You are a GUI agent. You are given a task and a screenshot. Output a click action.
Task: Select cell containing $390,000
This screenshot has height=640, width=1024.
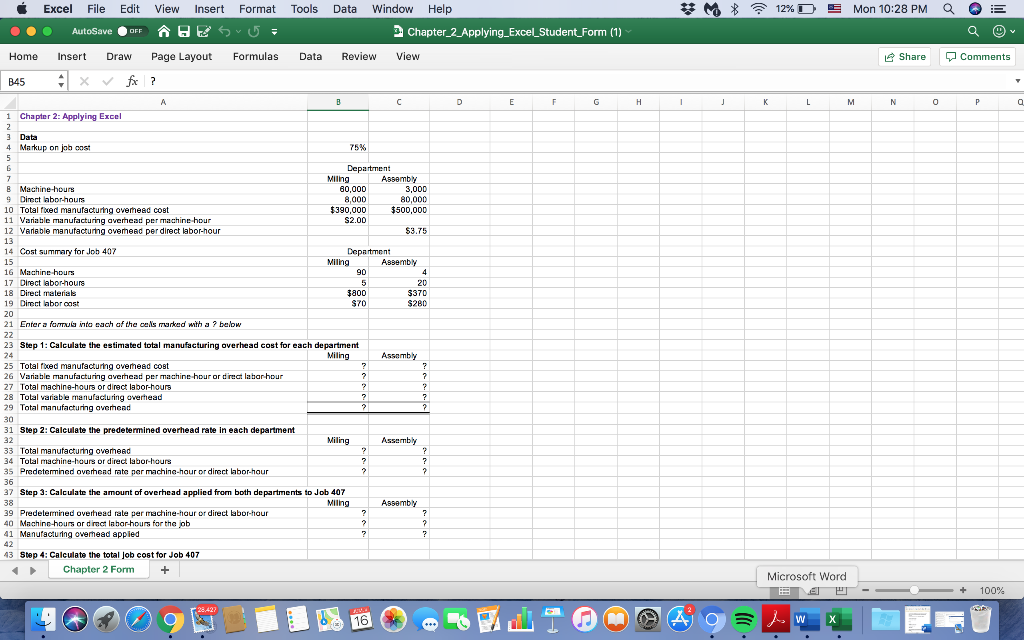click(x=338, y=210)
